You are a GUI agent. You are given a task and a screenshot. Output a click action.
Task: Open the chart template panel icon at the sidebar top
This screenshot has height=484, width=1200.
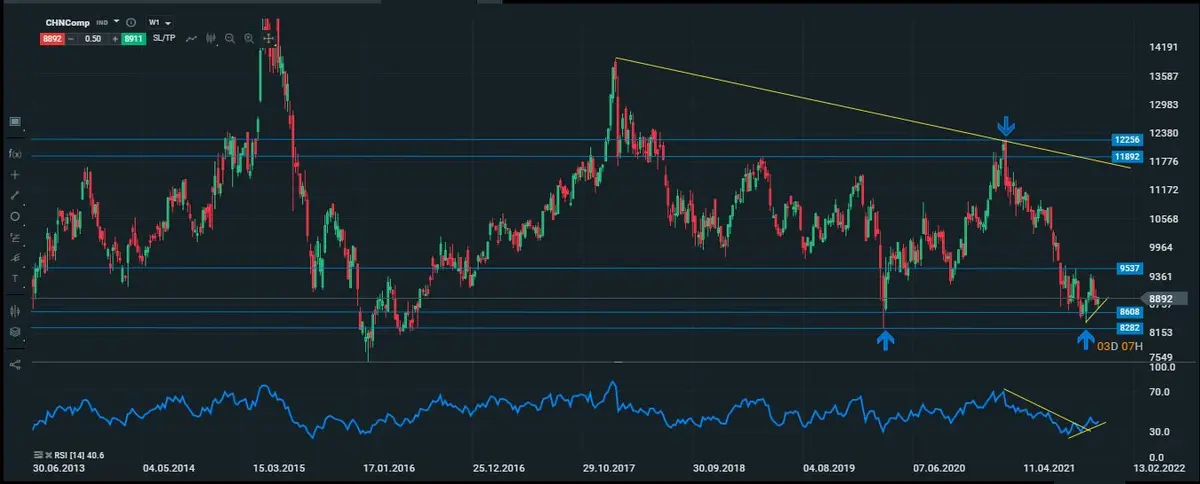pyautogui.click(x=15, y=122)
